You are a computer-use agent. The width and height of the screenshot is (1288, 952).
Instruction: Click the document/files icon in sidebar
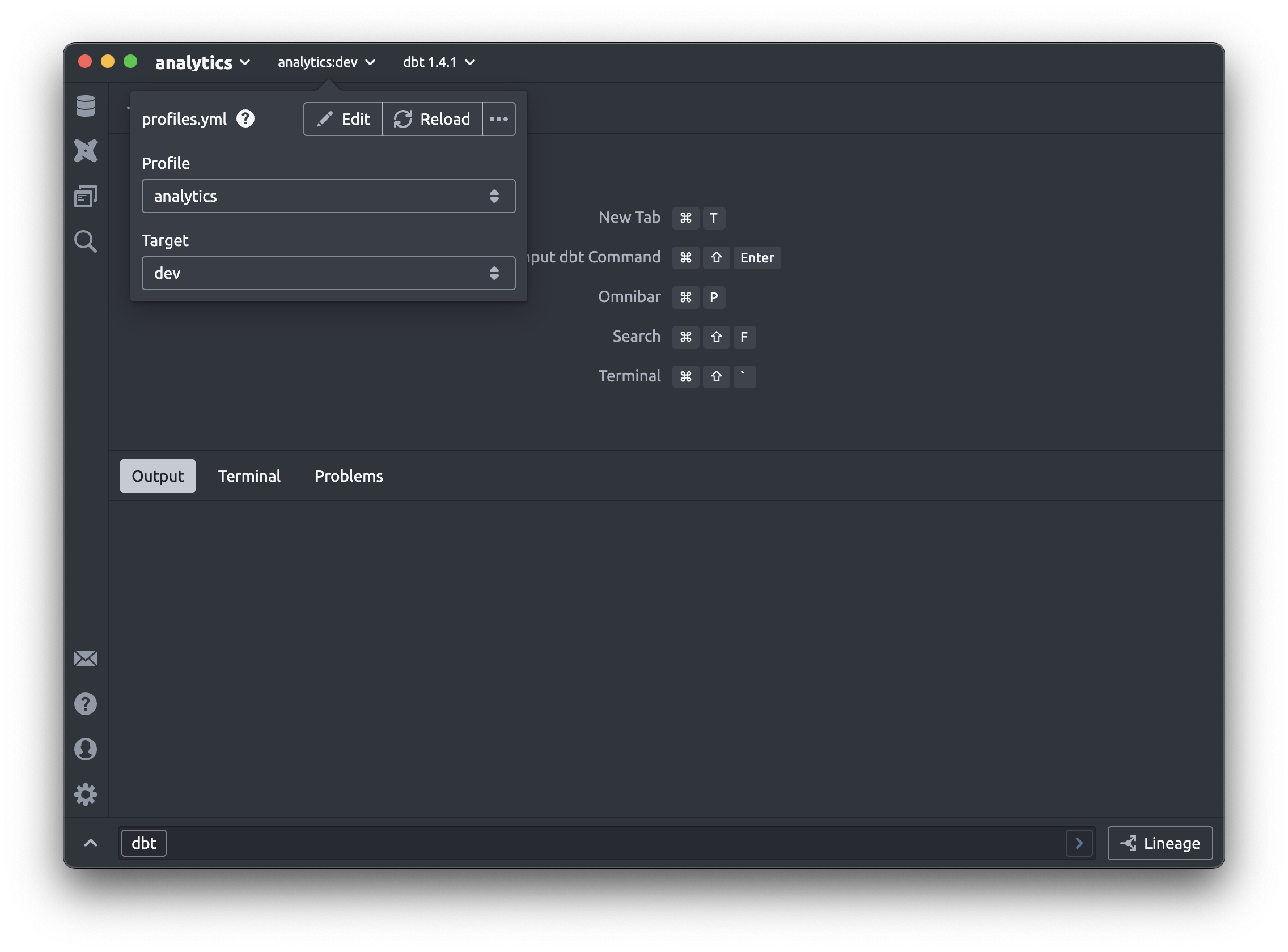(85, 195)
